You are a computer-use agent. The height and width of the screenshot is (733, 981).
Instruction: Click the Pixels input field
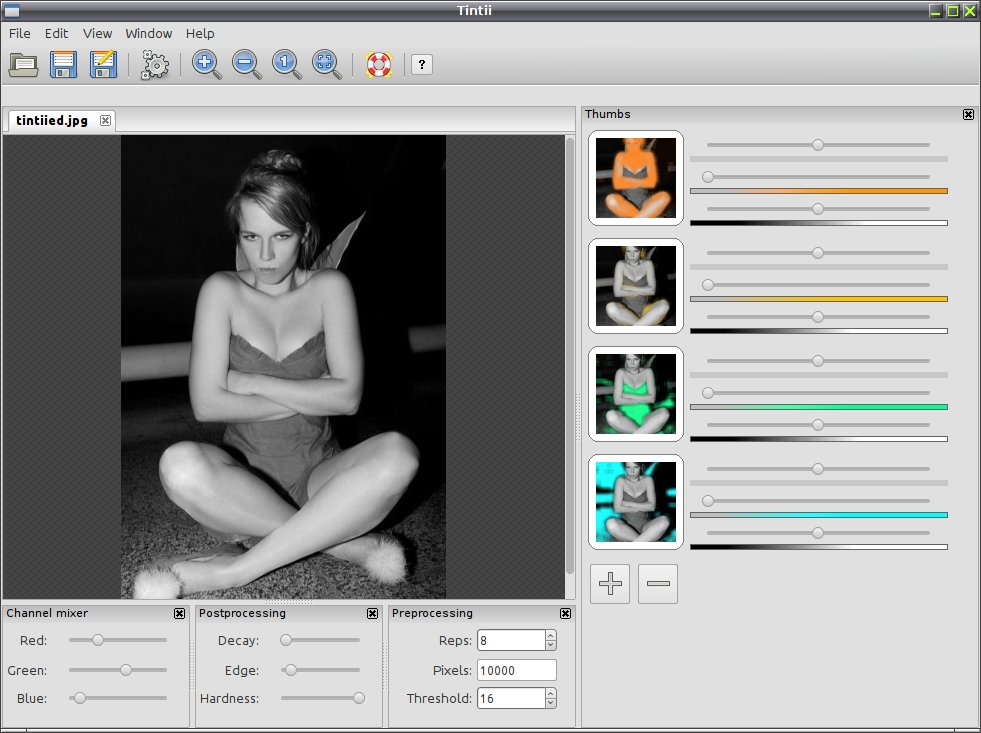(x=517, y=670)
